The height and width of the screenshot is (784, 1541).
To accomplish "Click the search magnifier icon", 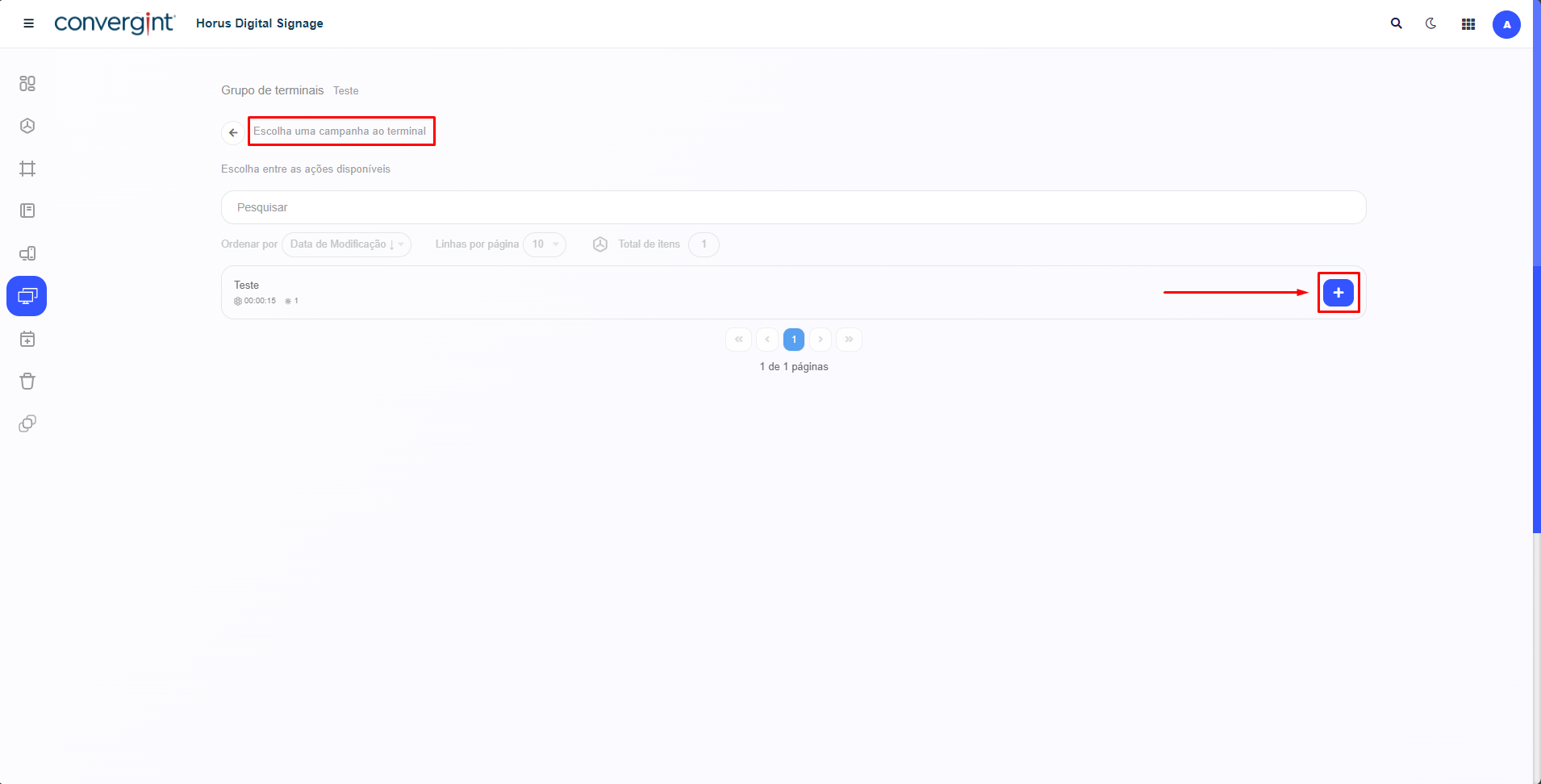I will (1396, 23).
